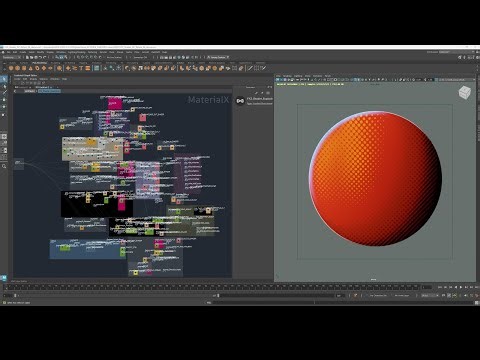Jump to end of playback range

click(476, 287)
